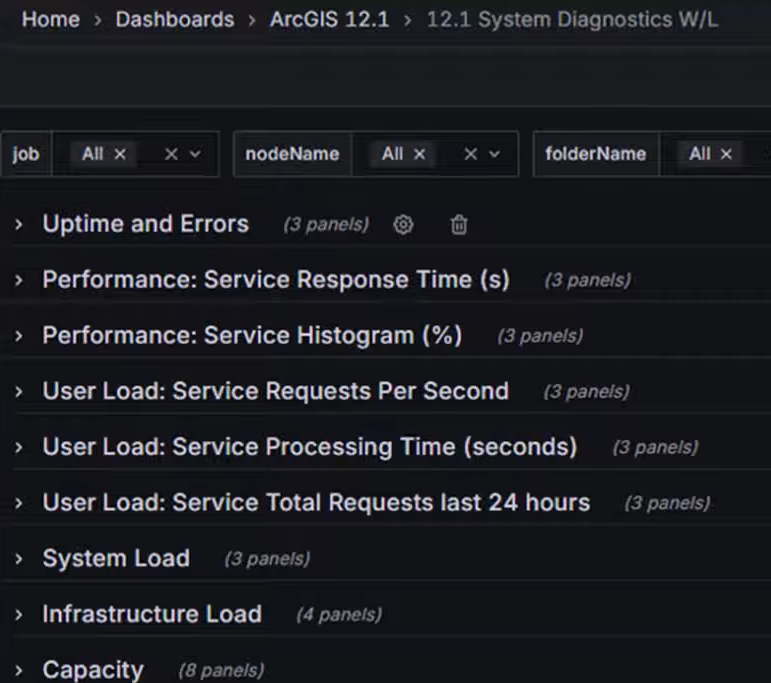The width and height of the screenshot is (771, 683).
Task: Remove the 'All' tag in the nodeName filter
Action: pyautogui.click(x=419, y=154)
